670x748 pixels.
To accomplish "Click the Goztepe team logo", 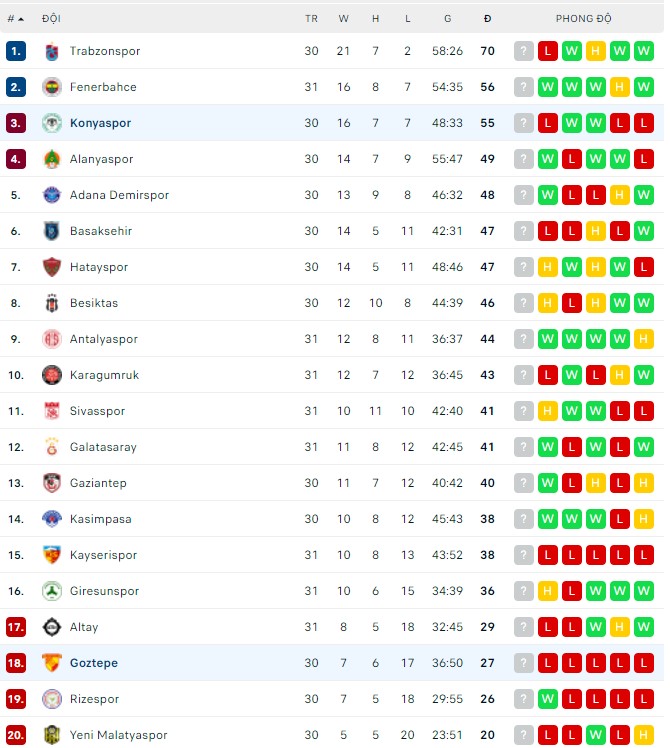I will pyautogui.click(x=52, y=663).
